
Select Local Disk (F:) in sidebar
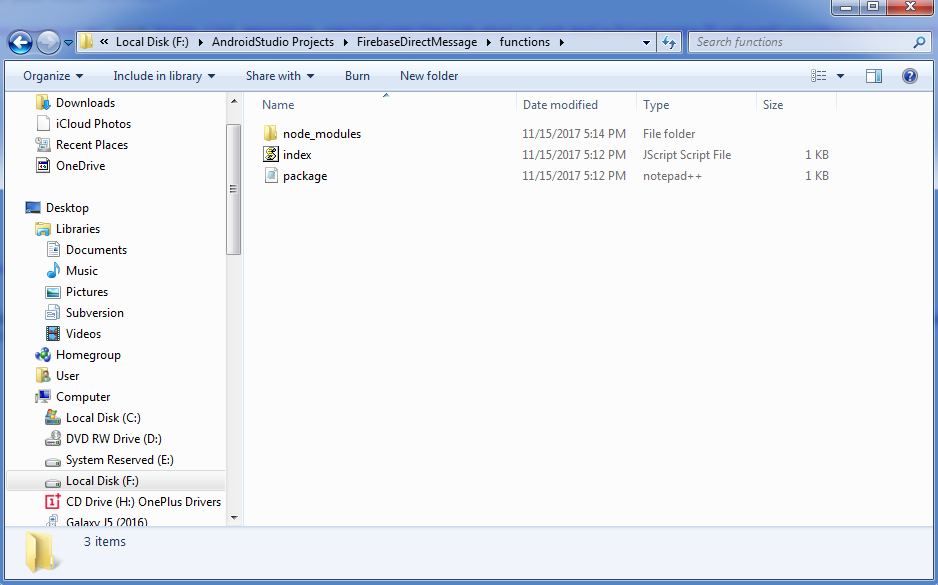[102, 481]
